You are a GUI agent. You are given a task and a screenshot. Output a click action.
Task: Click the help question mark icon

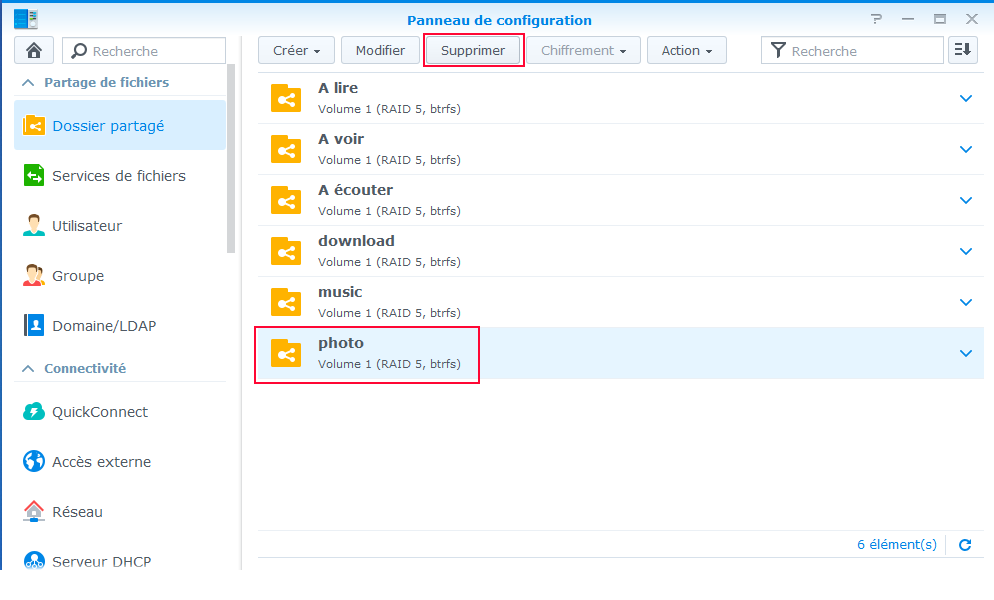click(876, 19)
